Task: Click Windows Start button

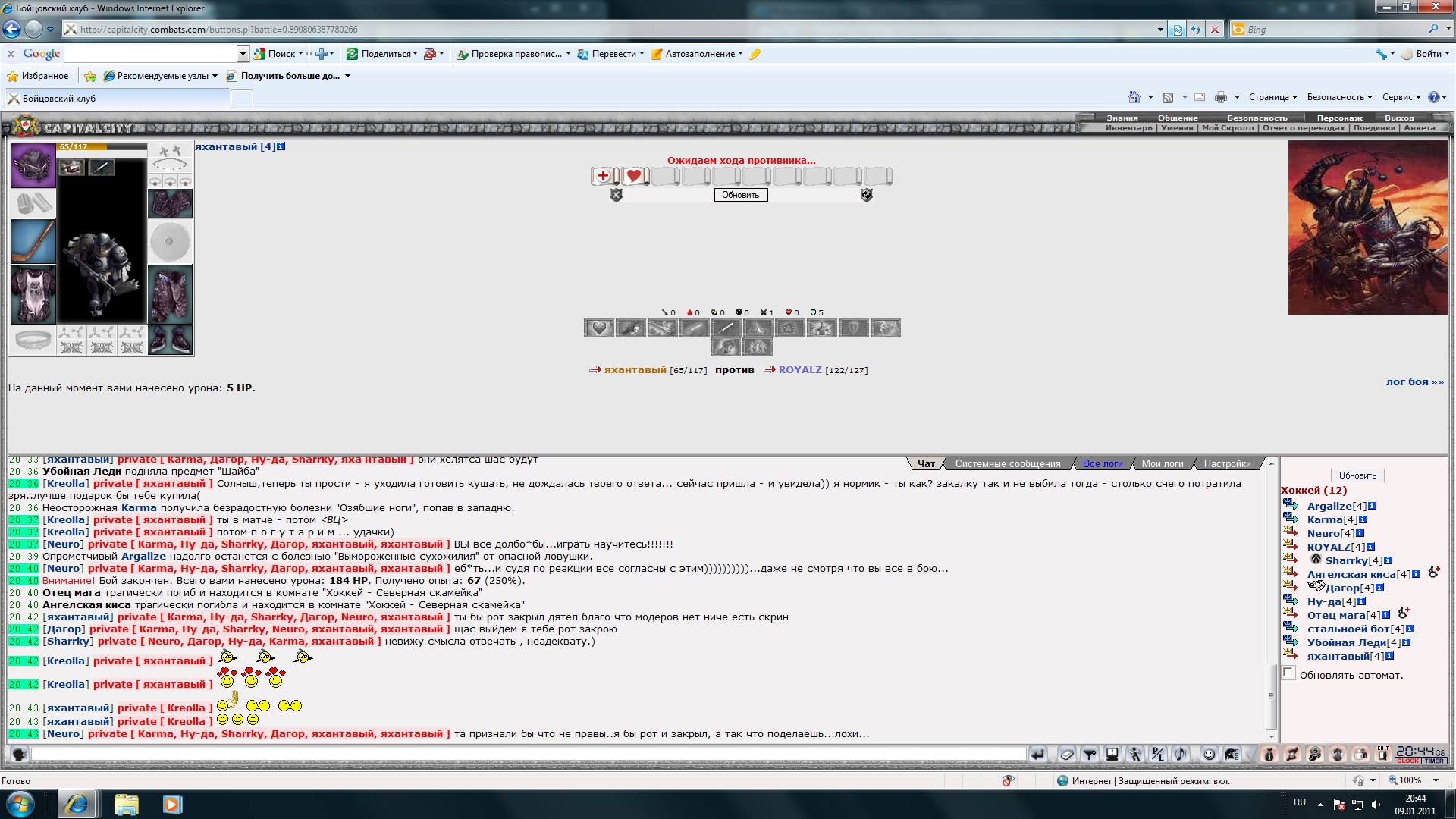Action: click(x=20, y=804)
